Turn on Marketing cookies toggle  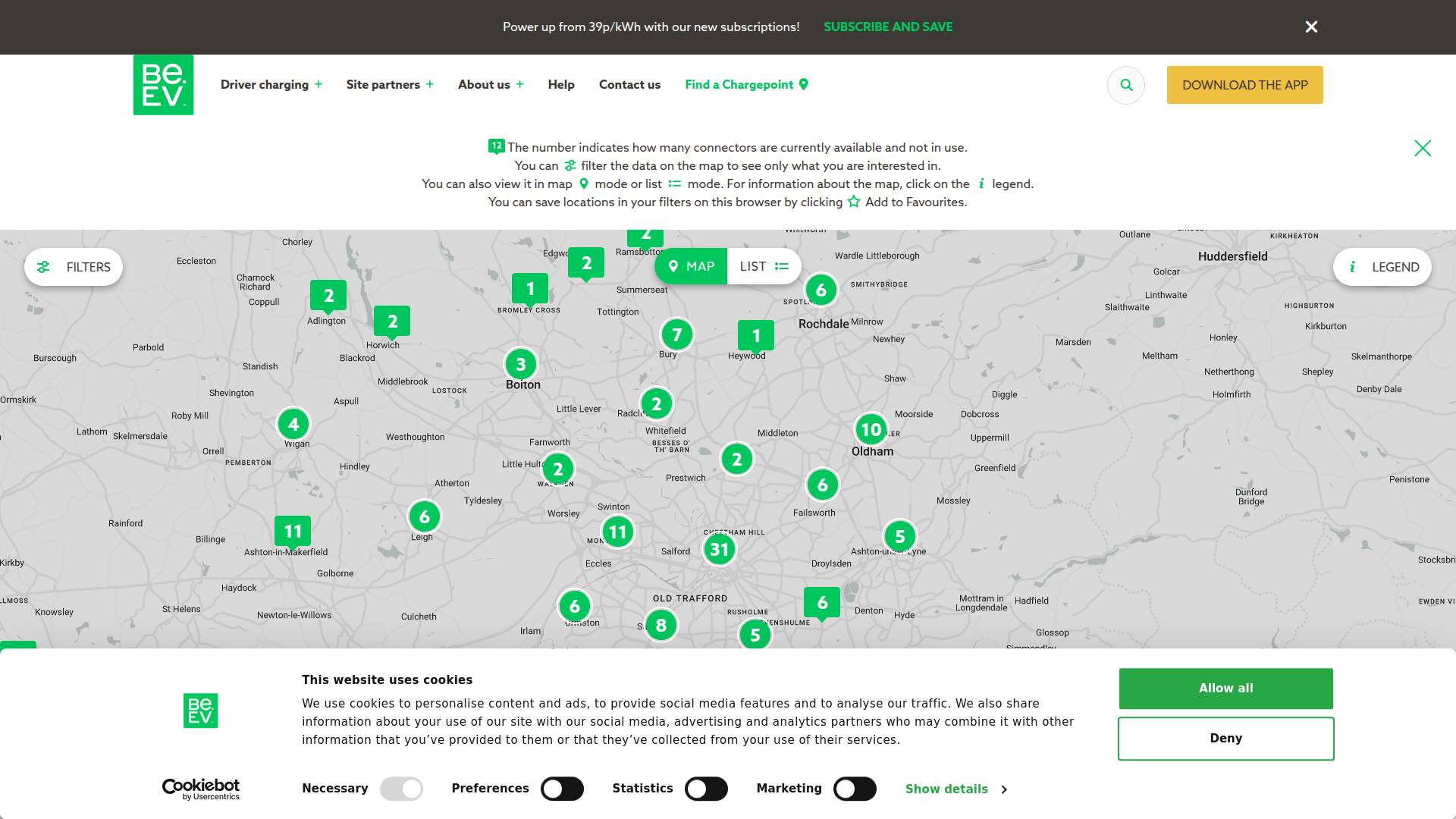[855, 789]
